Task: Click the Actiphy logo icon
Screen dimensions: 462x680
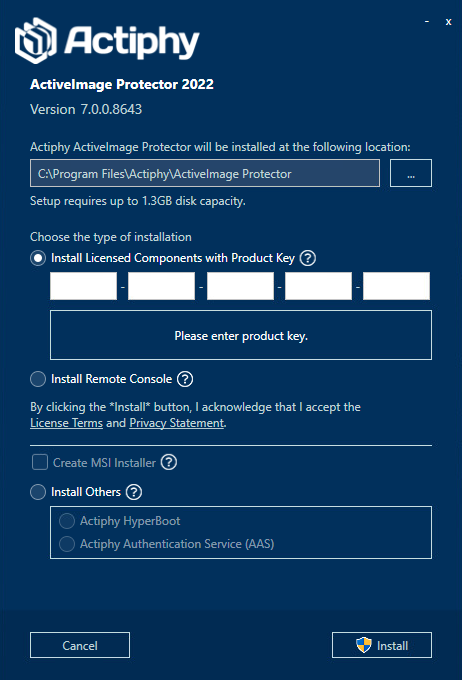Action: click(36, 40)
